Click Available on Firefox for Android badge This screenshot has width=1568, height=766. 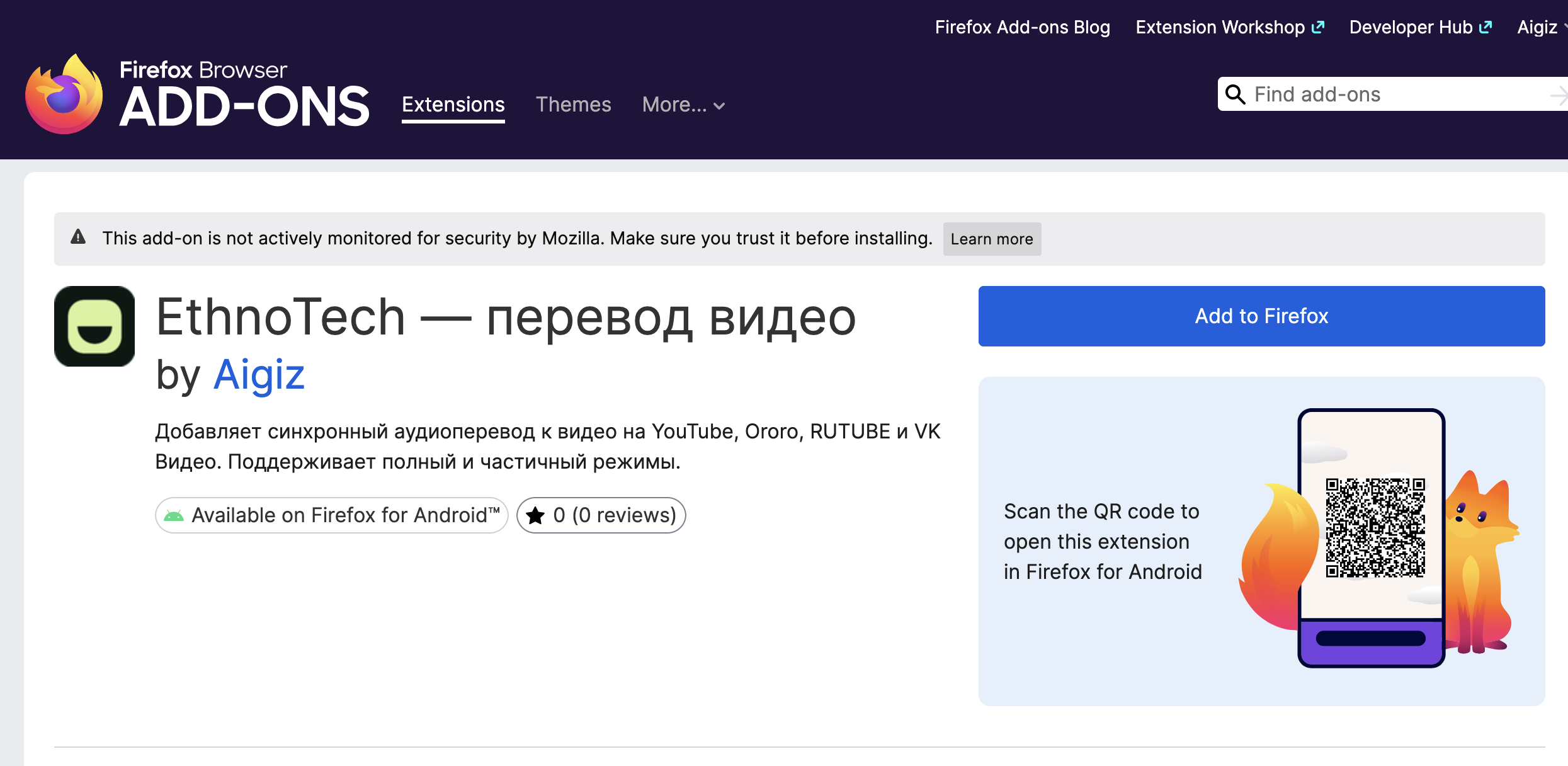[331, 515]
